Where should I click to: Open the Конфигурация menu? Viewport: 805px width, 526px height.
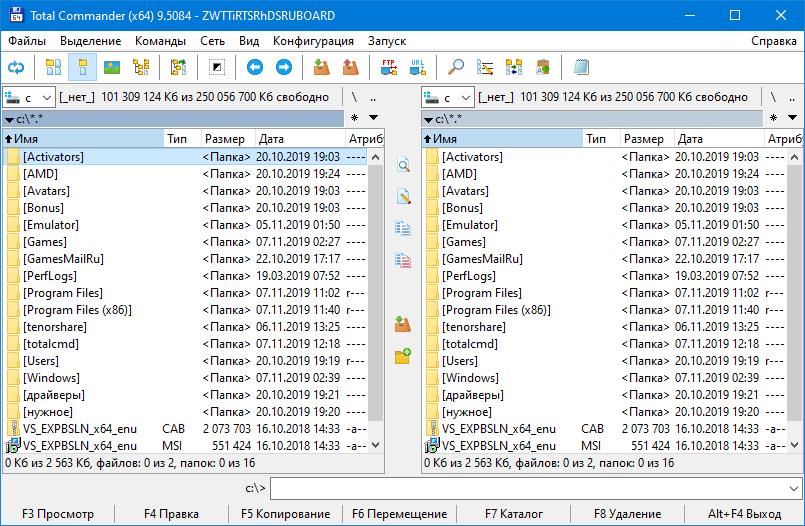(313, 41)
